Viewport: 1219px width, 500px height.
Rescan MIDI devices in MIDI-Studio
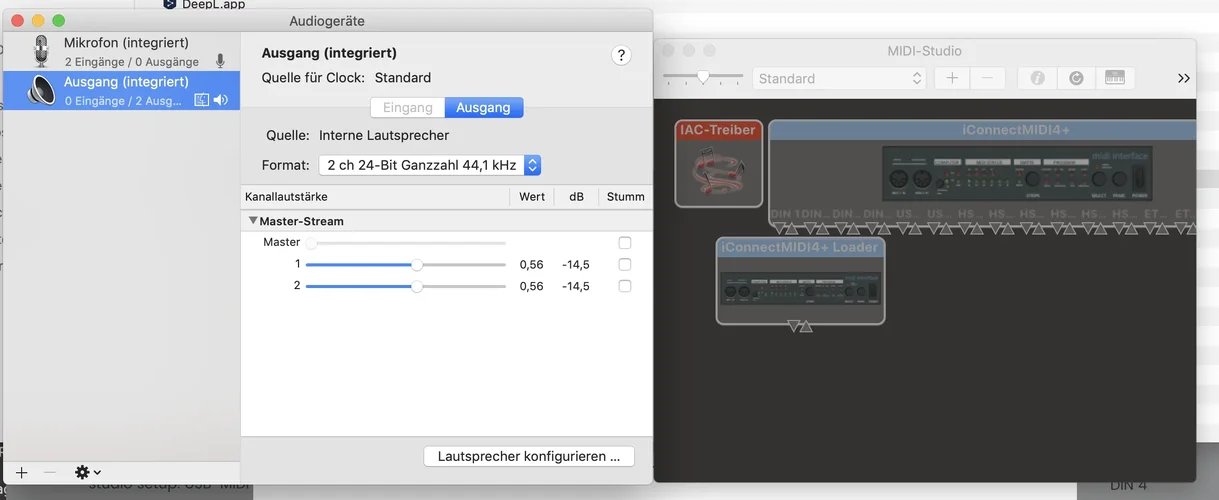tap(1076, 78)
